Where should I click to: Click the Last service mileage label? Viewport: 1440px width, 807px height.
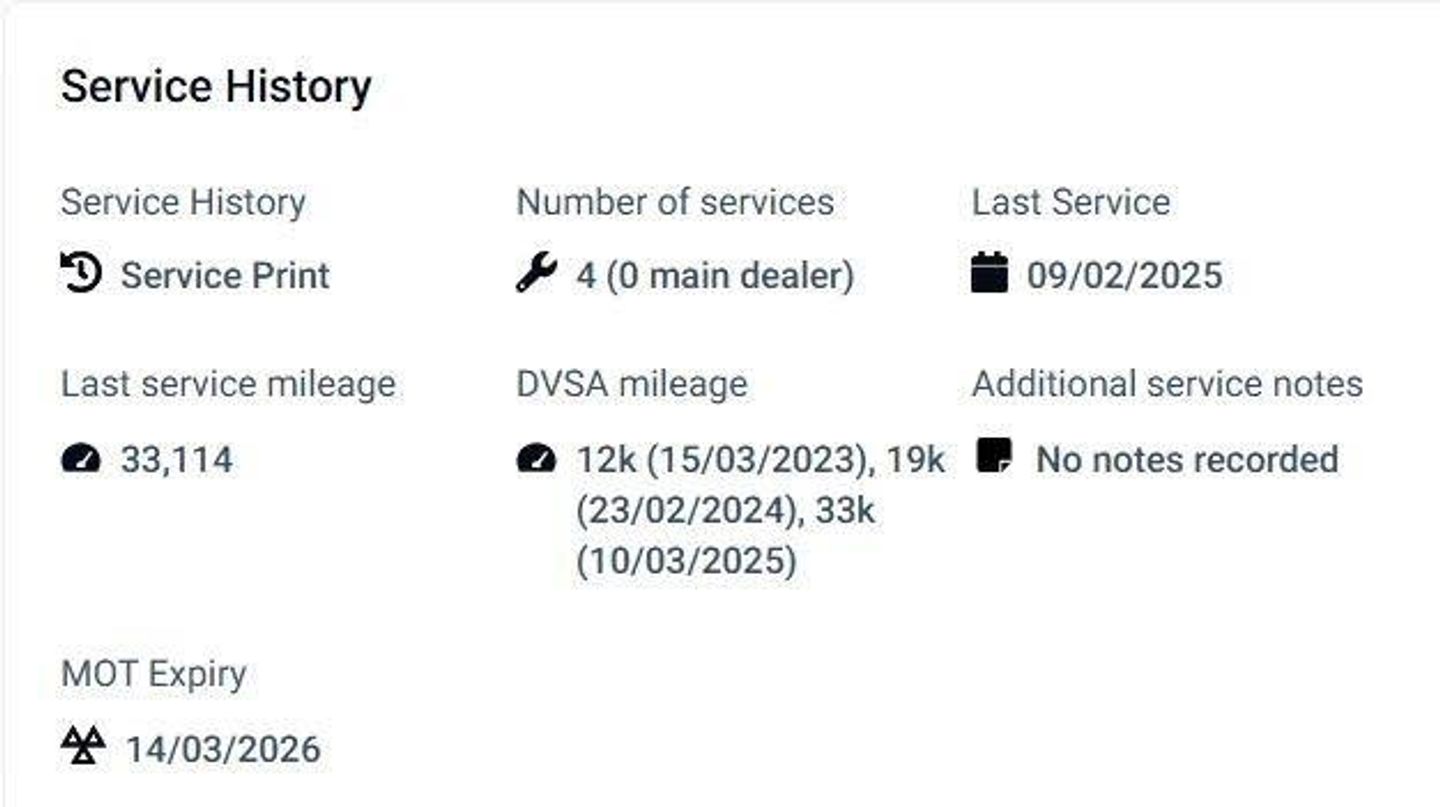(x=228, y=384)
